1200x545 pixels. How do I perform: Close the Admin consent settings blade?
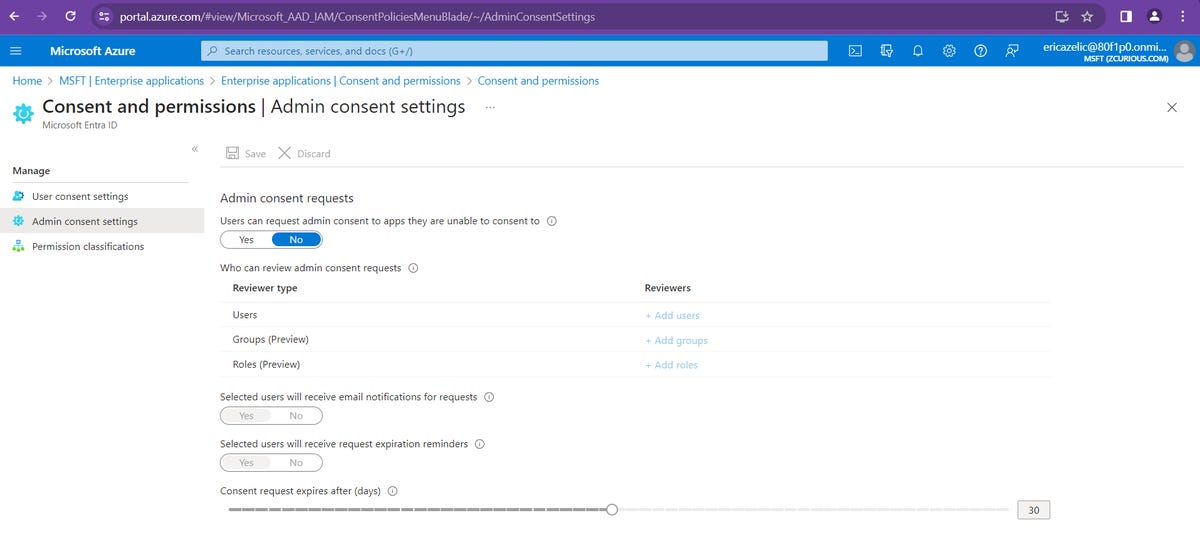coord(1172,107)
